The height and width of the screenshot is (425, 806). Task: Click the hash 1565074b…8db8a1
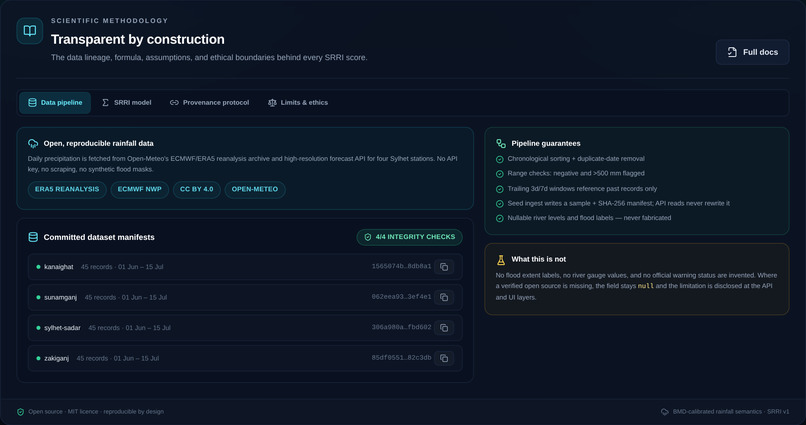401,267
